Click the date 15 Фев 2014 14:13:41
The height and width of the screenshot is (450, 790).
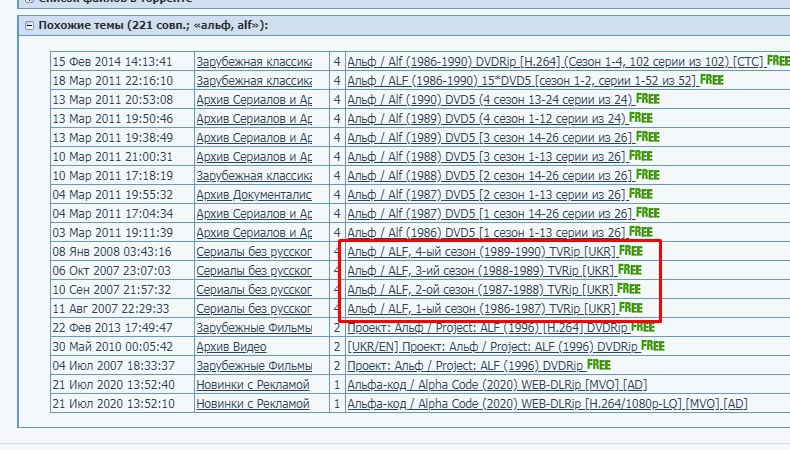(112, 61)
